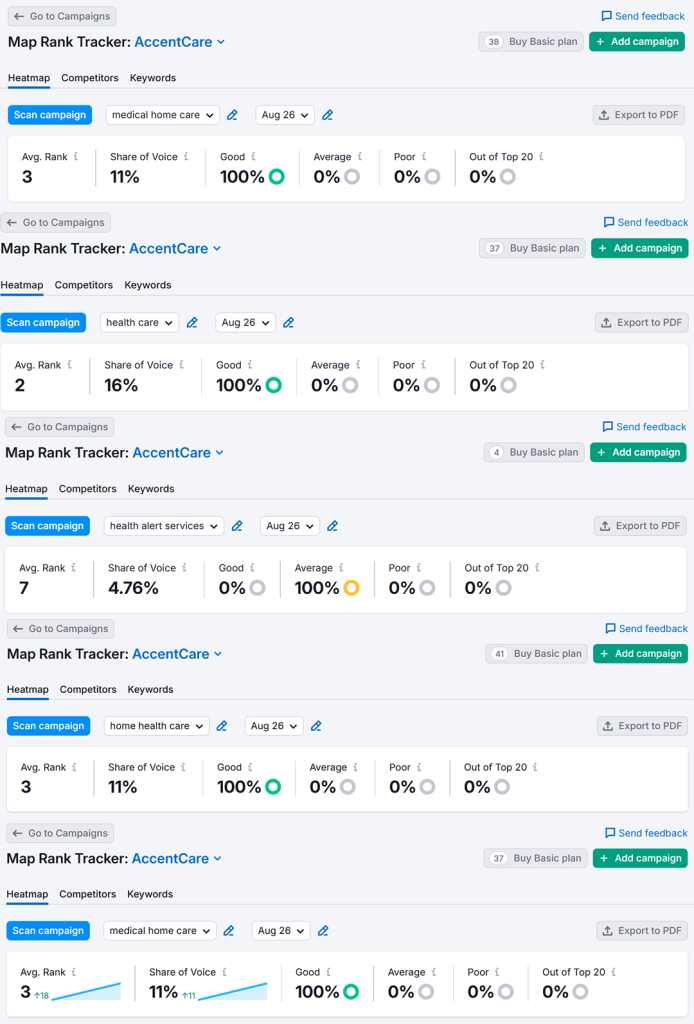
Task: Click Average info icon above the yellow 100%
Action: 341,568
